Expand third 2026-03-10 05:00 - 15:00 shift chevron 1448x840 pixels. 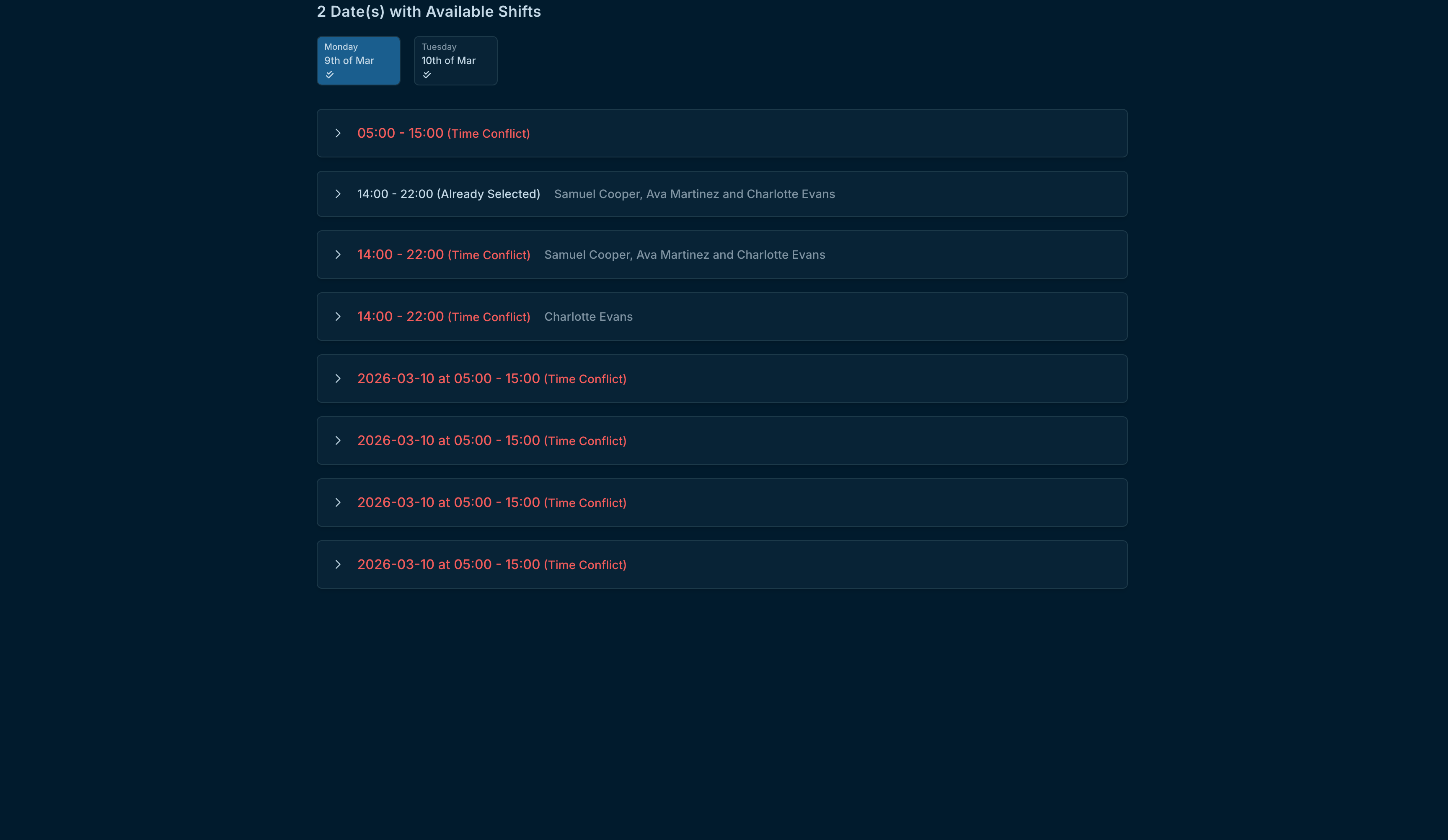click(x=338, y=503)
